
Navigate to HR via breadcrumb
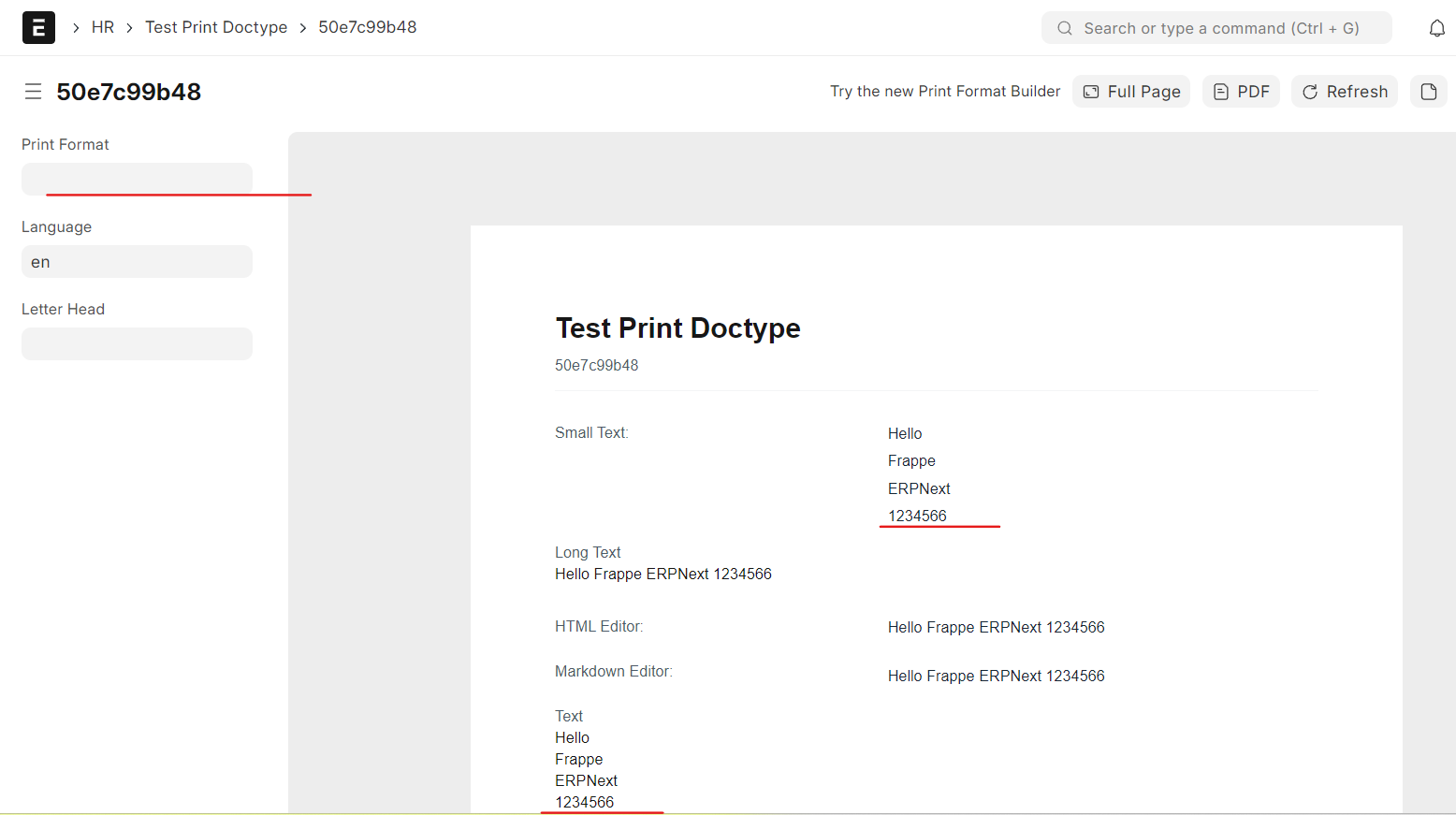tap(103, 27)
